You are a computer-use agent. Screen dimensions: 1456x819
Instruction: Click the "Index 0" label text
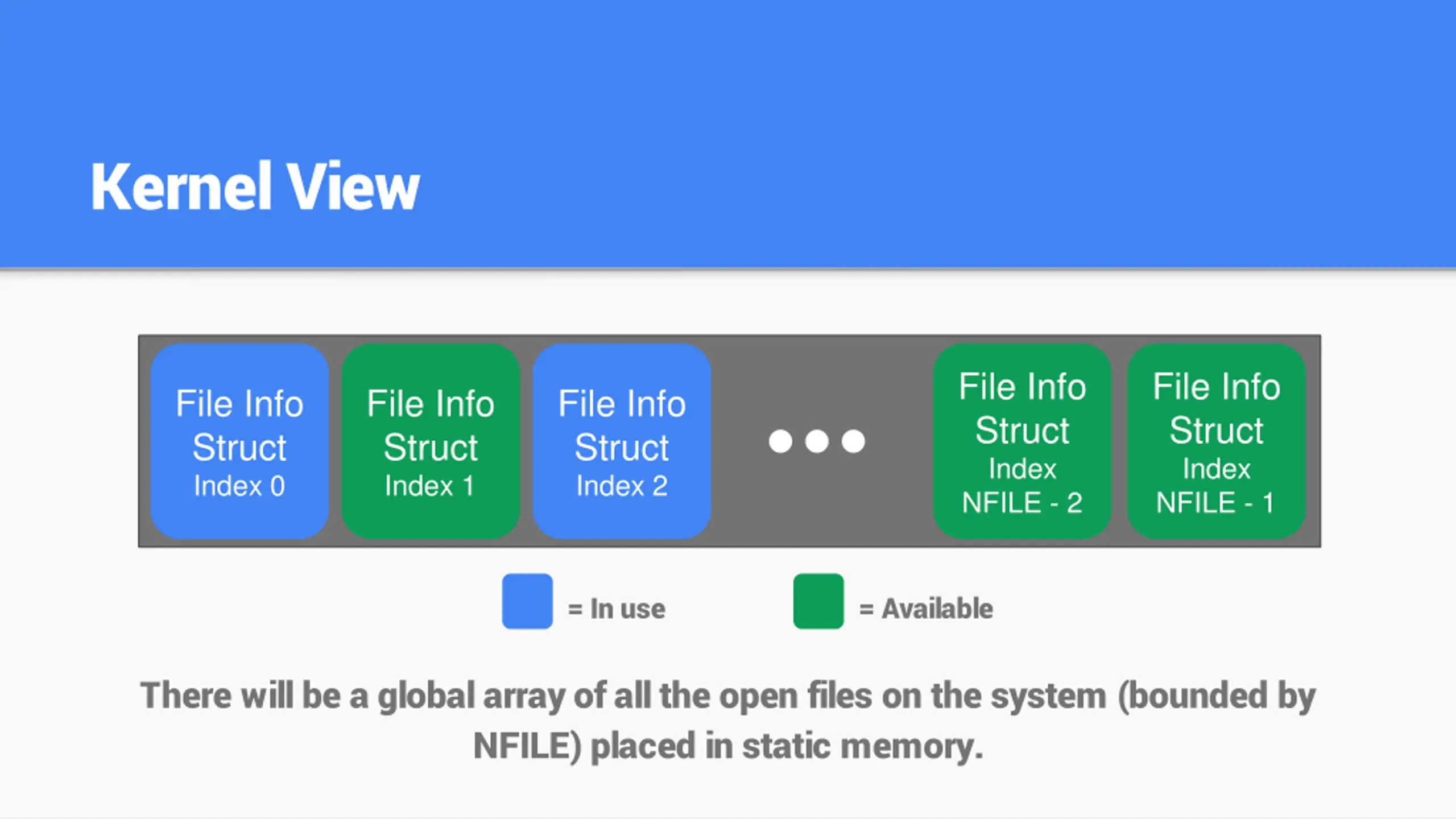point(239,486)
